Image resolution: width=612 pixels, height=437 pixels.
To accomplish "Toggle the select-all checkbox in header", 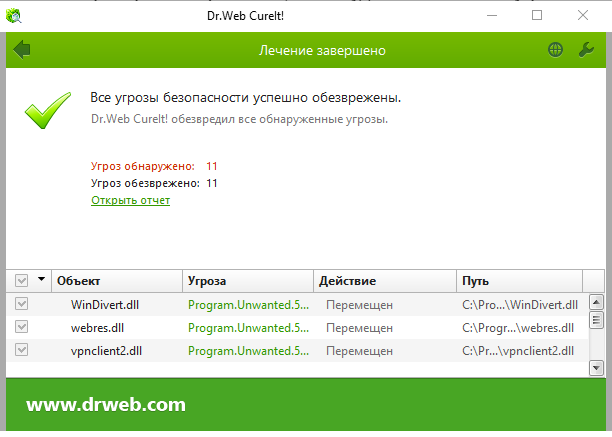I will 21,280.
